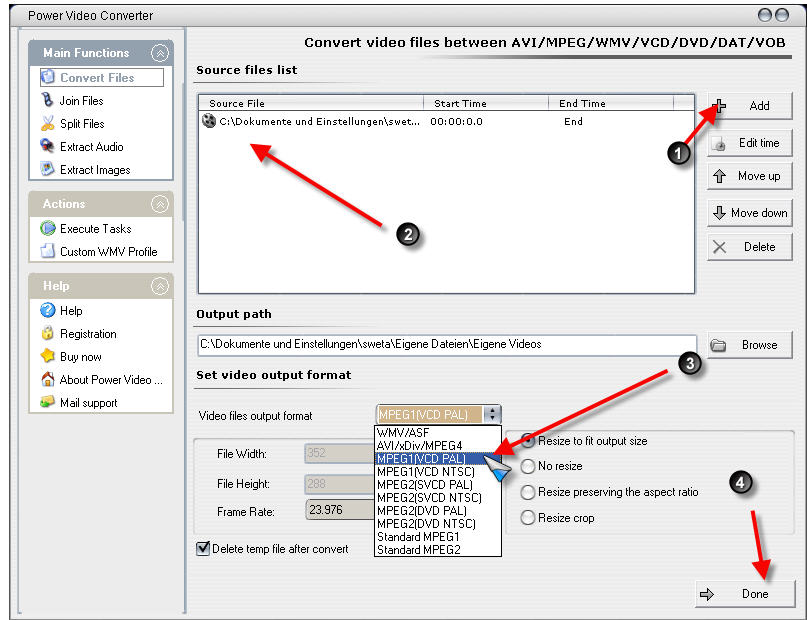The image size is (807, 620).
Task: Open the Buy now link
Action: tap(81, 357)
